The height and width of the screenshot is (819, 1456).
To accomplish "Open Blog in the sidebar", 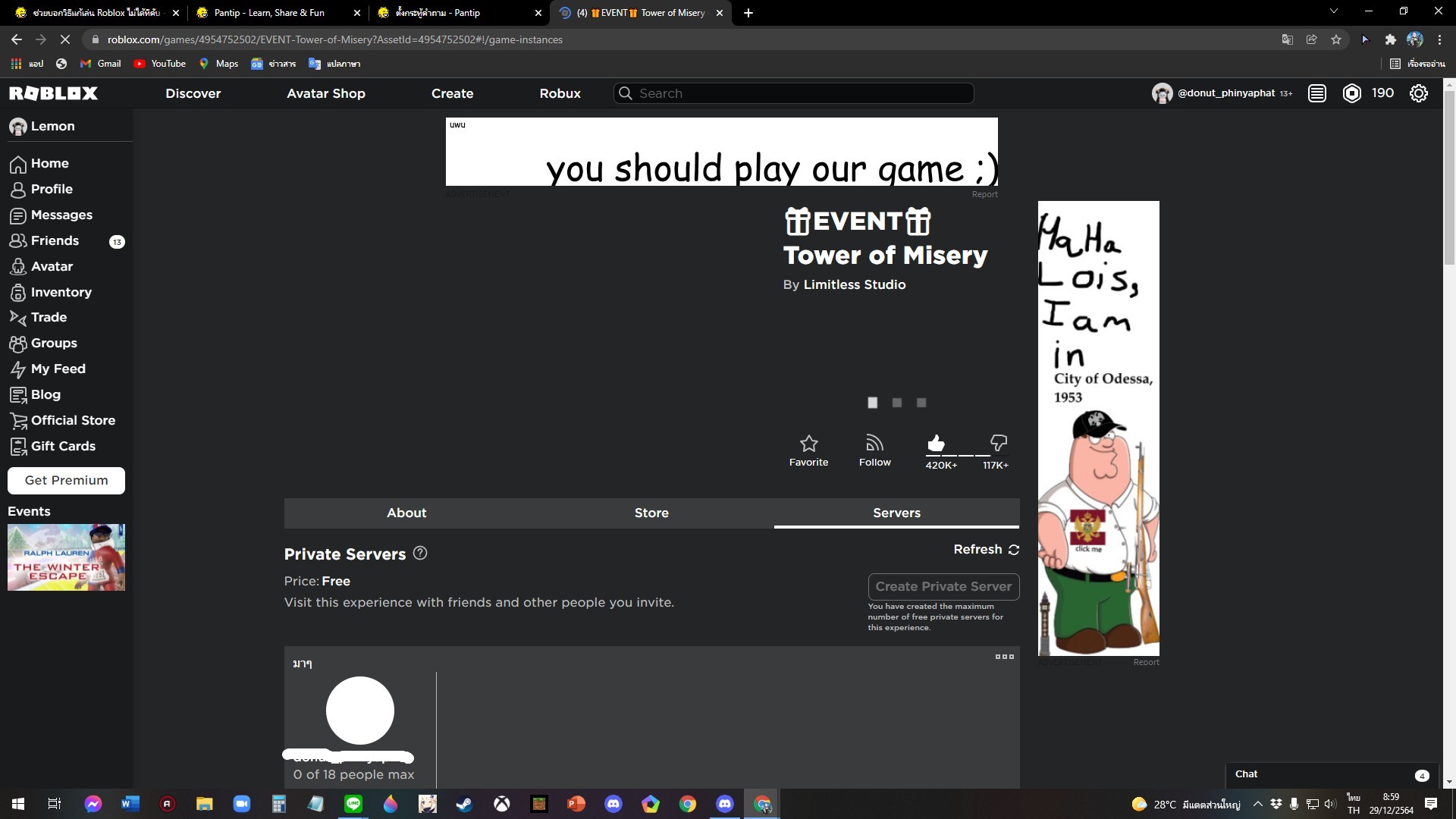I will point(35,394).
